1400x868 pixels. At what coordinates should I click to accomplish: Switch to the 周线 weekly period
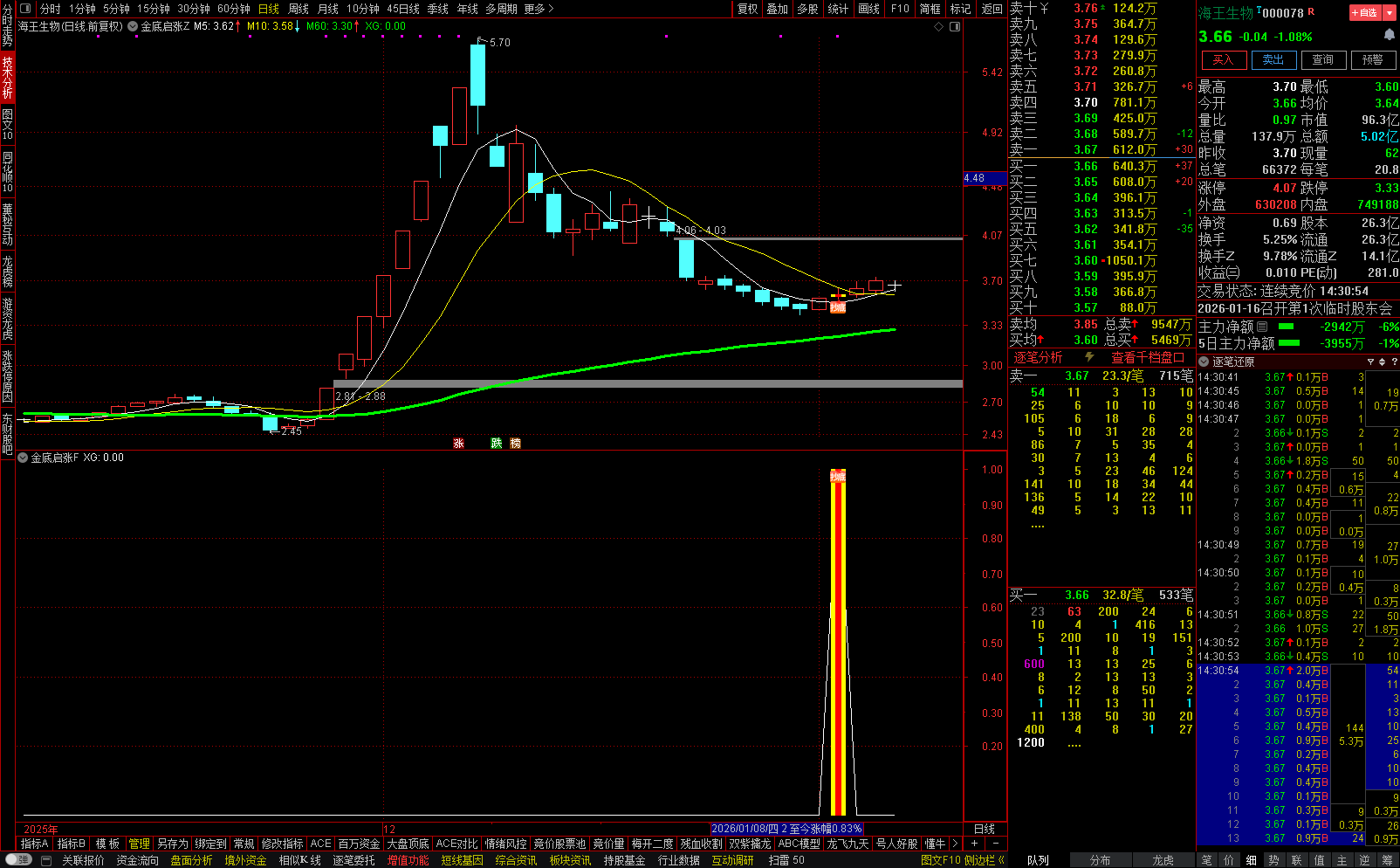point(299,9)
